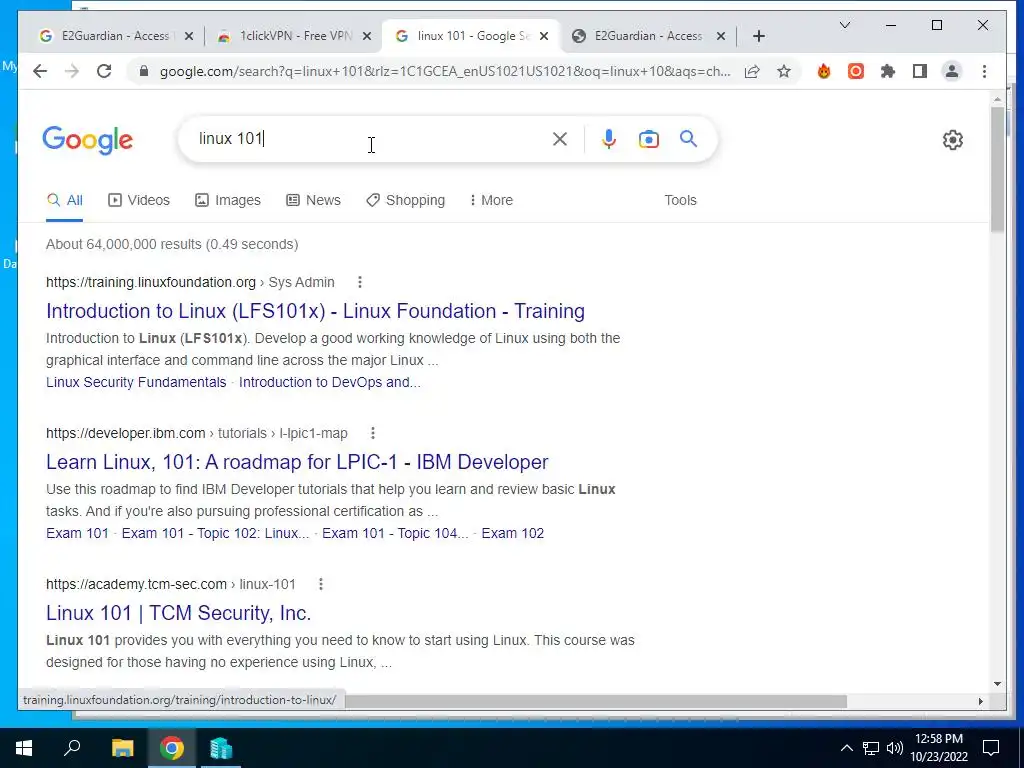Expand the More search filters menu
The width and height of the screenshot is (1024, 768).
[491, 200]
